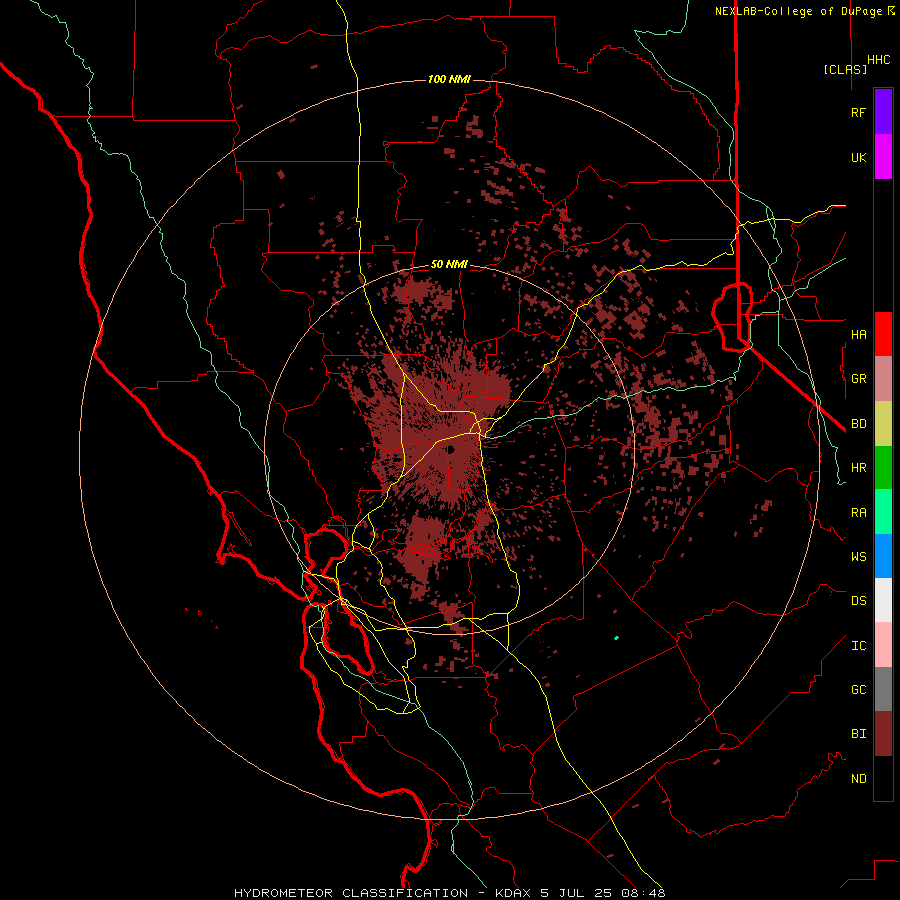This screenshot has height=900, width=900.
Task: Click the UK legend label
Action: [x=859, y=157]
